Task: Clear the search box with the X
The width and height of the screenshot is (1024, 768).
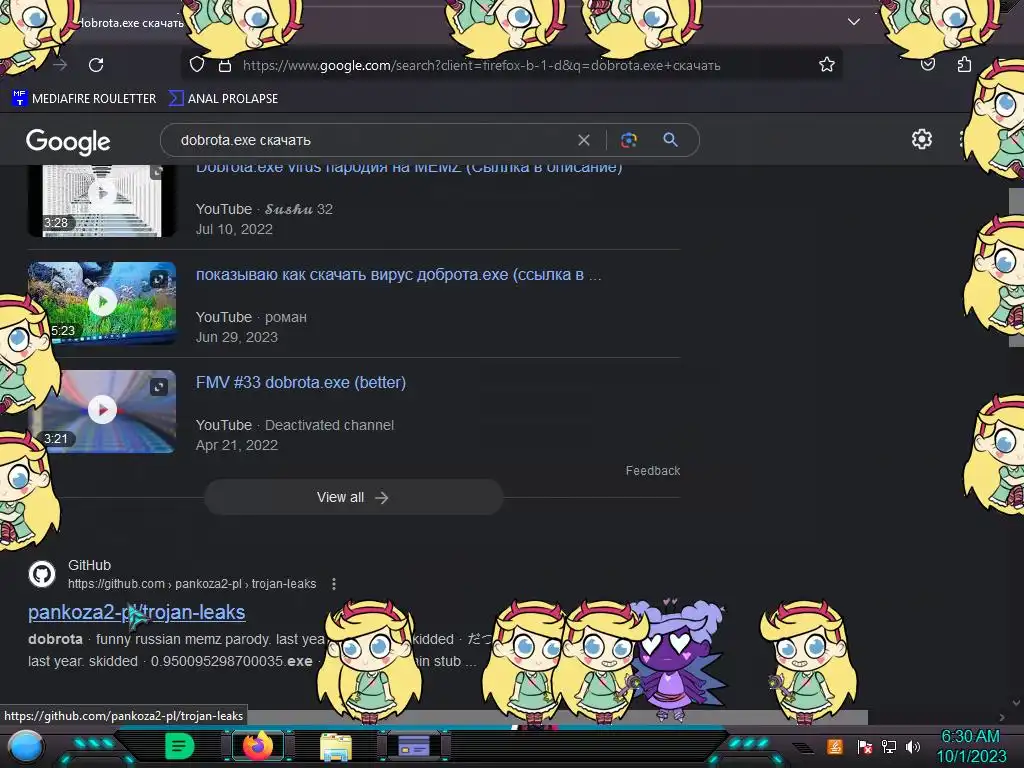Action: [x=584, y=140]
